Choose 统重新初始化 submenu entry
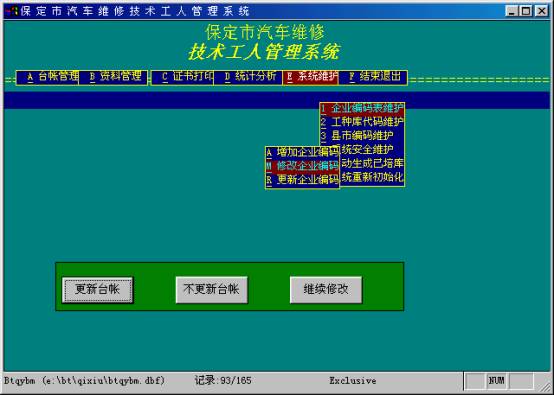The image size is (554, 395). (372, 177)
